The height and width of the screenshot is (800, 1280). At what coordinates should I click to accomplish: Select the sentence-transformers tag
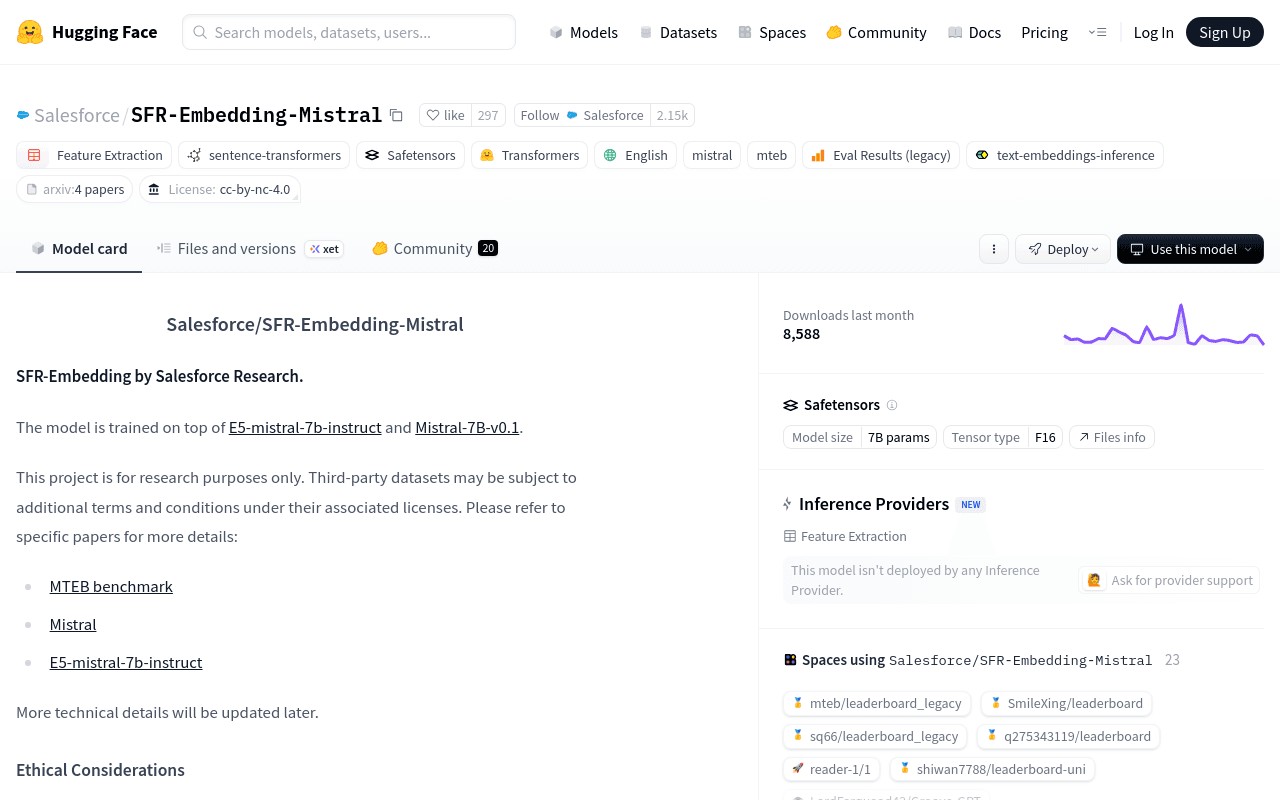click(264, 155)
